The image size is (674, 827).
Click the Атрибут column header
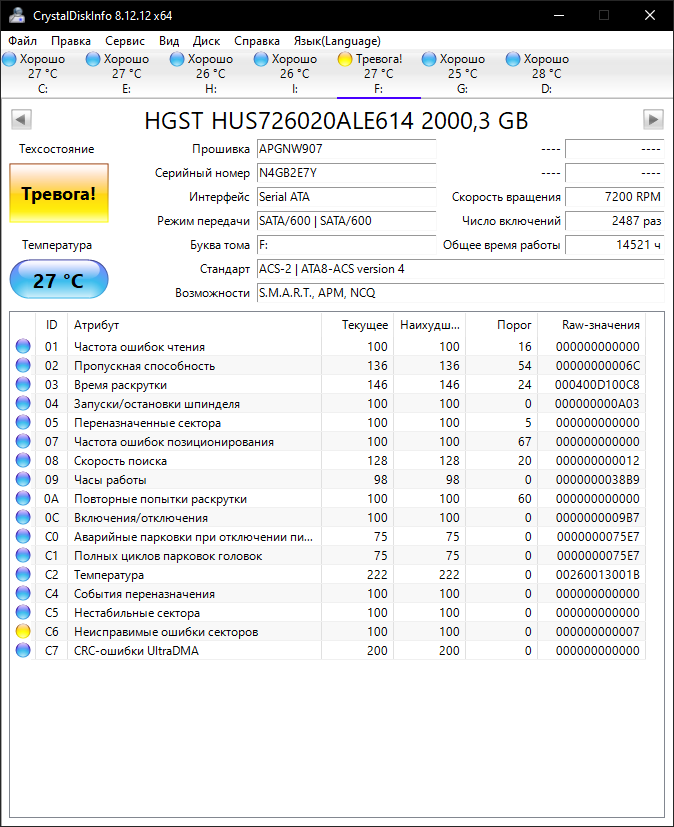[194, 325]
